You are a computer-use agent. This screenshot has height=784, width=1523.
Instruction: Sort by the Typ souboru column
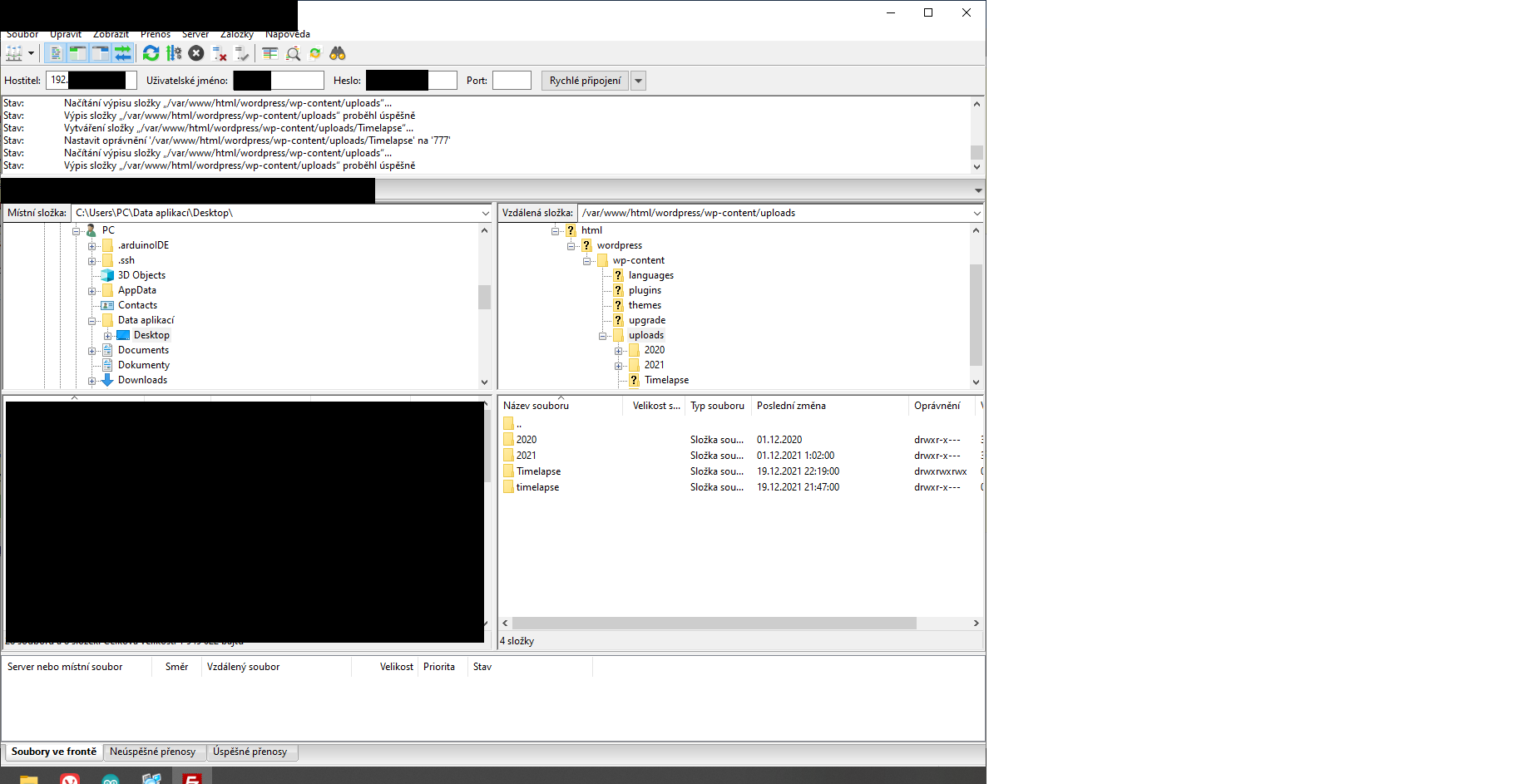pyautogui.click(x=719, y=406)
